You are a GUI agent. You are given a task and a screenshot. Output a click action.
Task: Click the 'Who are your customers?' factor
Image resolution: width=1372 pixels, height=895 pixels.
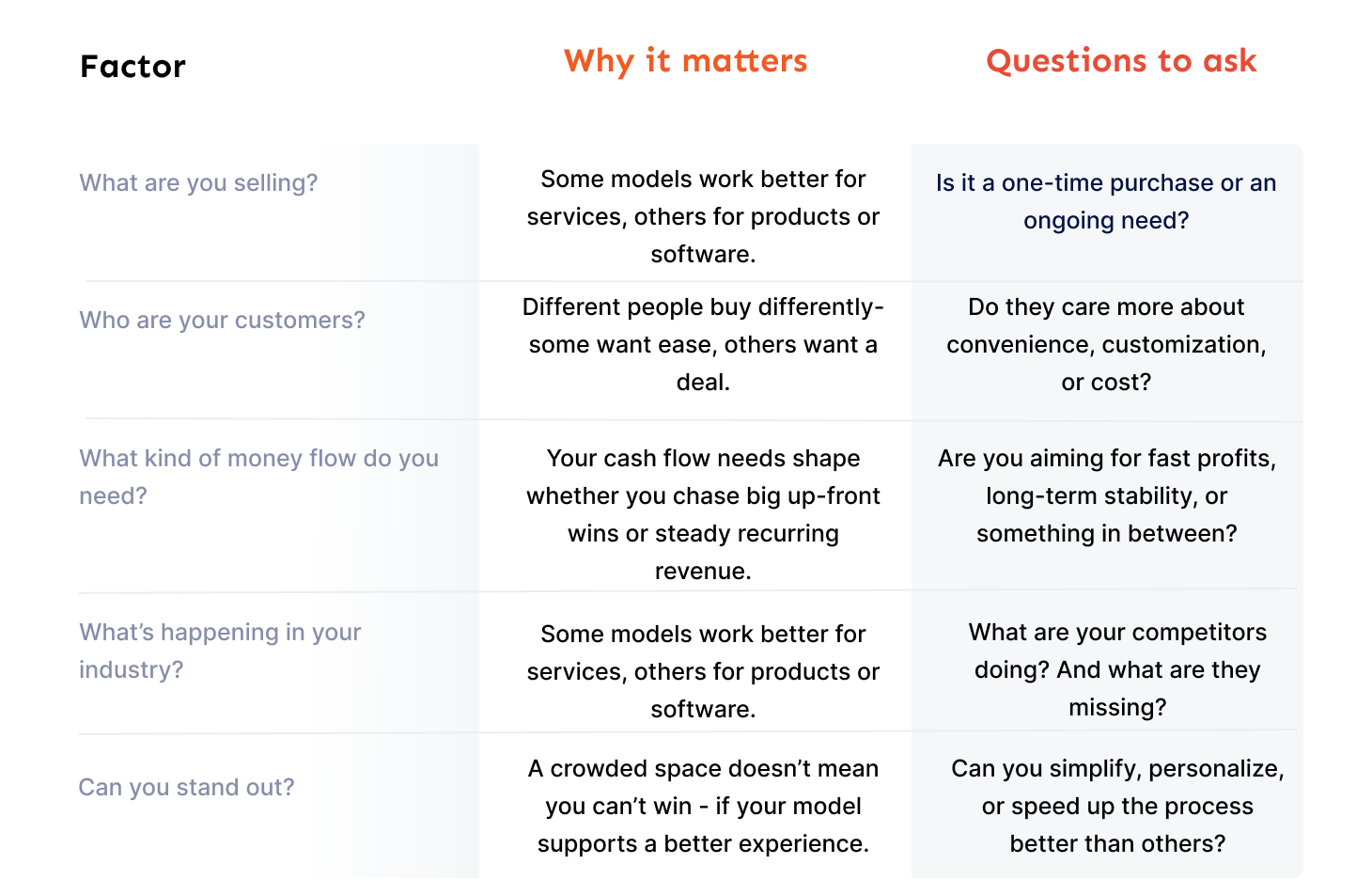coord(222,320)
